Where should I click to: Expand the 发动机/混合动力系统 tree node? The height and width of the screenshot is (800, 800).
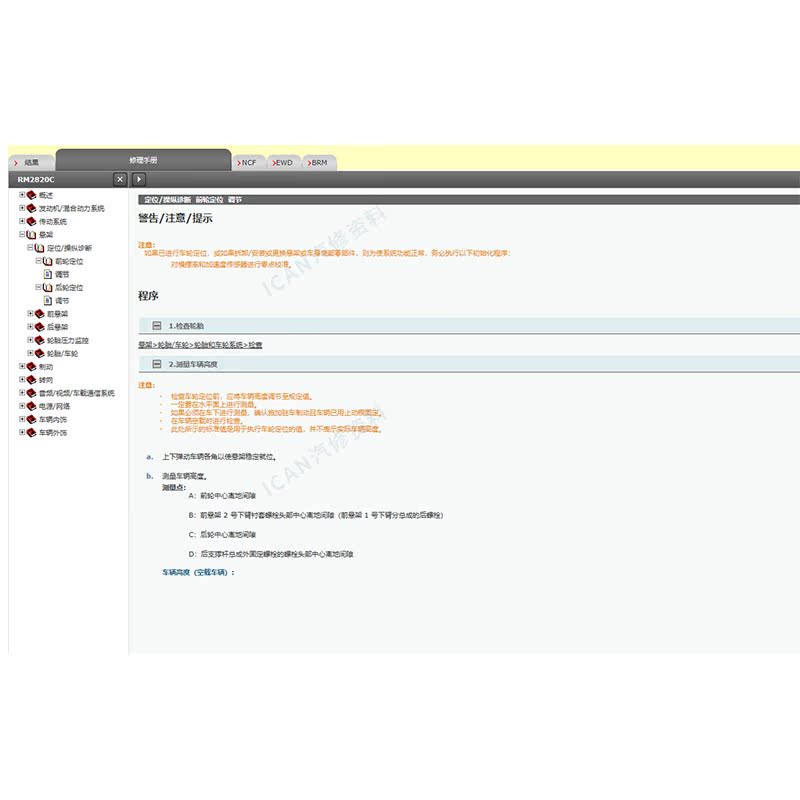click(22, 208)
